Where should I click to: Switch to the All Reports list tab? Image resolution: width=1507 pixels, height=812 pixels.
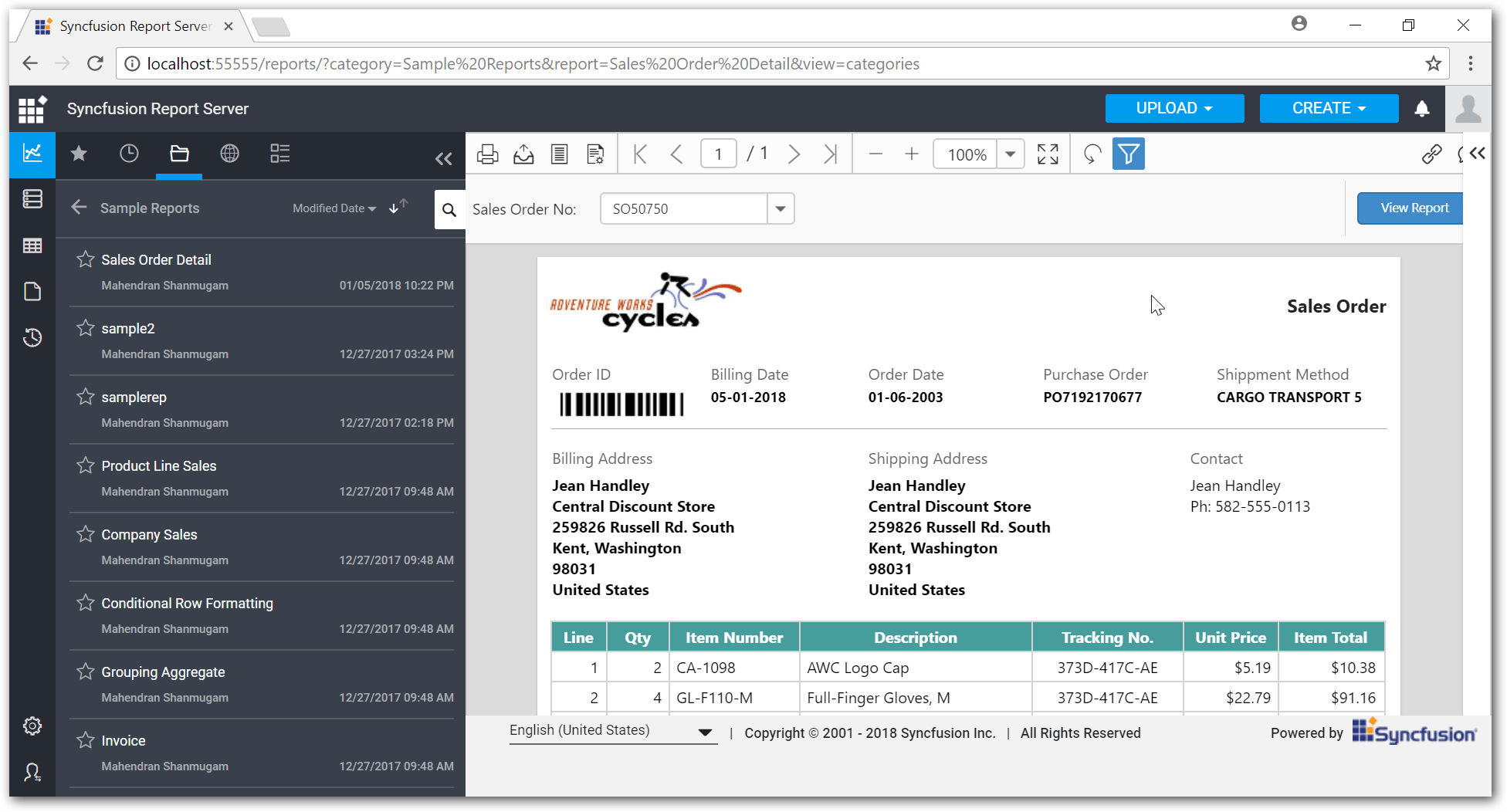[280, 154]
